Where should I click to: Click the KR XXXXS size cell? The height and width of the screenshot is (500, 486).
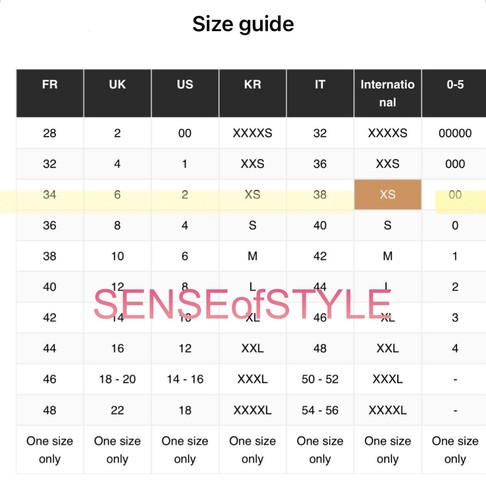point(253,133)
